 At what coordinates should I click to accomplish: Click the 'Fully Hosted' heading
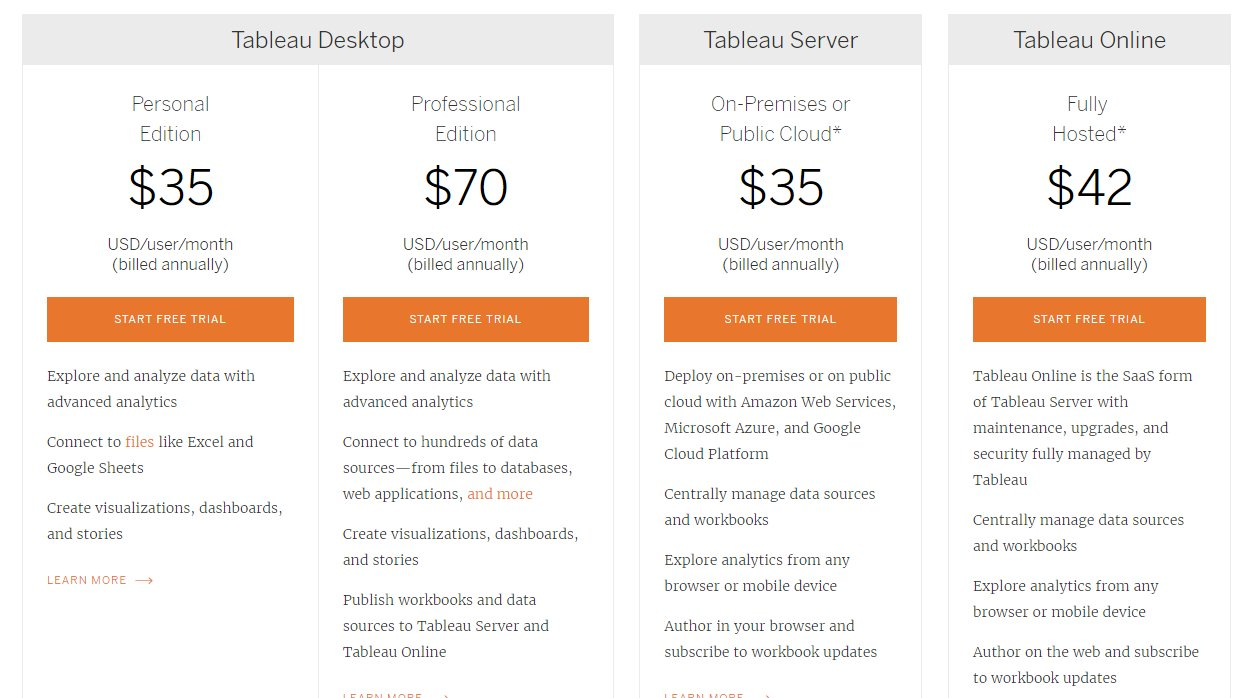1089,119
